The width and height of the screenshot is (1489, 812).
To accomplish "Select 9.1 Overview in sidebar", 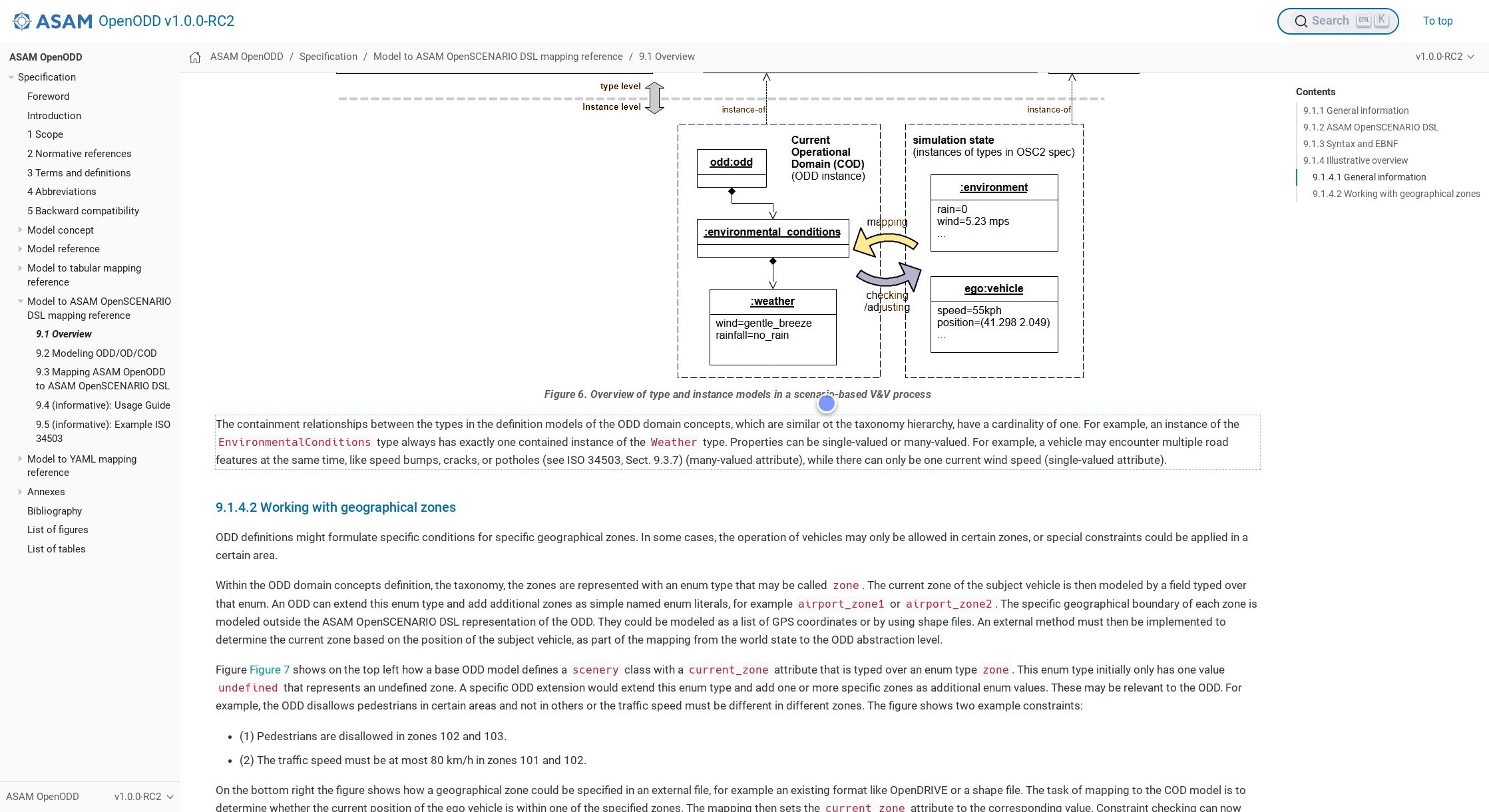I will click(64, 334).
